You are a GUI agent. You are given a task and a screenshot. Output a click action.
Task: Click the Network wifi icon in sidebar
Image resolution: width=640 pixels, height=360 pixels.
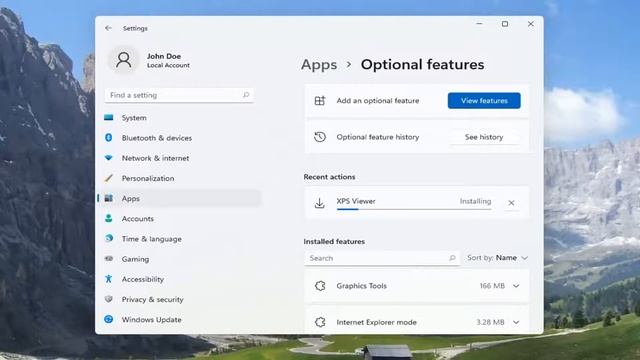click(x=109, y=158)
